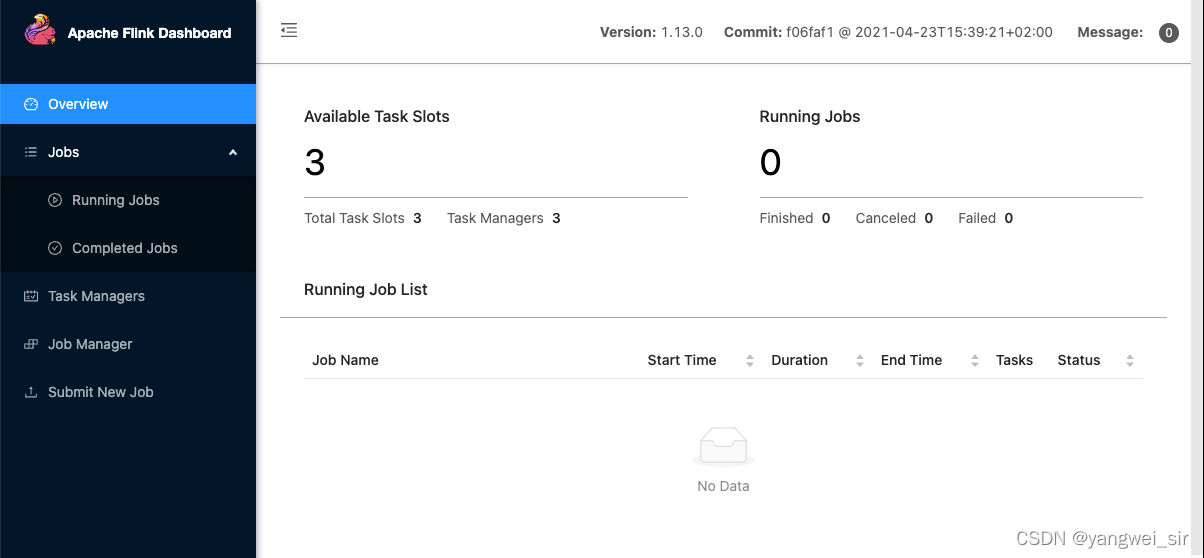Image resolution: width=1204 pixels, height=558 pixels.
Task: Click the Task Managers count label
Action: [495, 218]
